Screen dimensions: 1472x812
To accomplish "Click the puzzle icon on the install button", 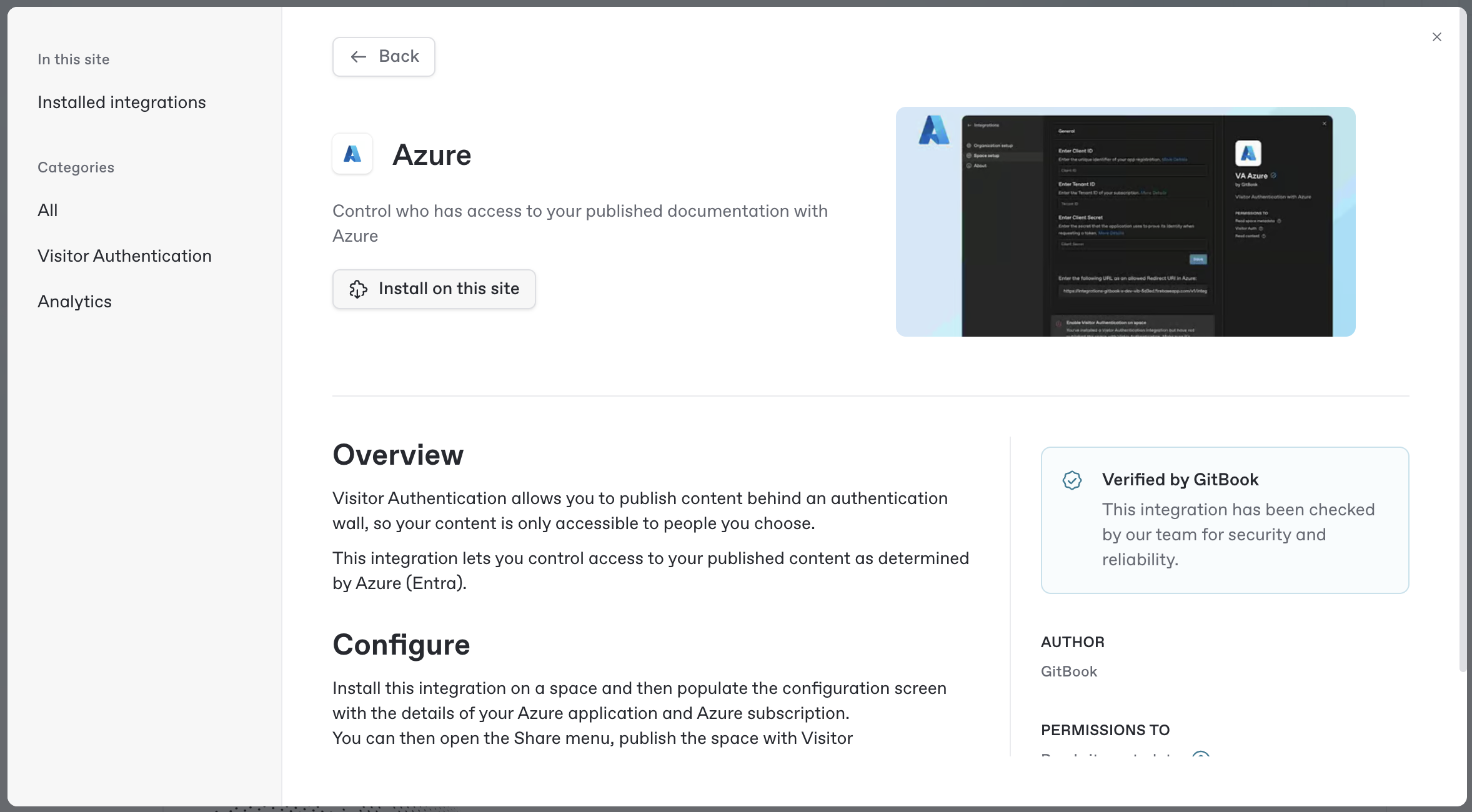I will pos(358,289).
